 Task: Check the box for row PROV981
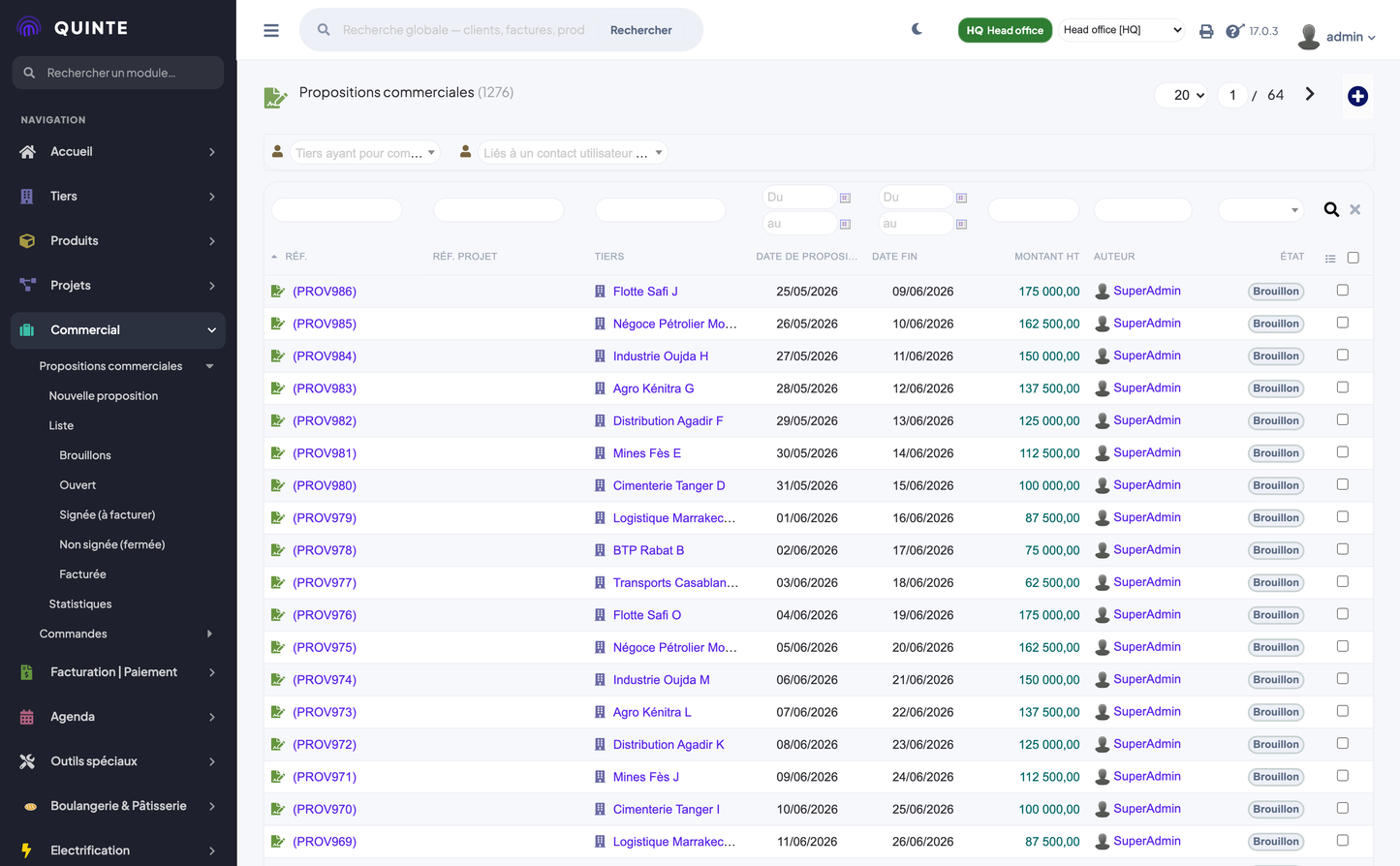point(1343,452)
